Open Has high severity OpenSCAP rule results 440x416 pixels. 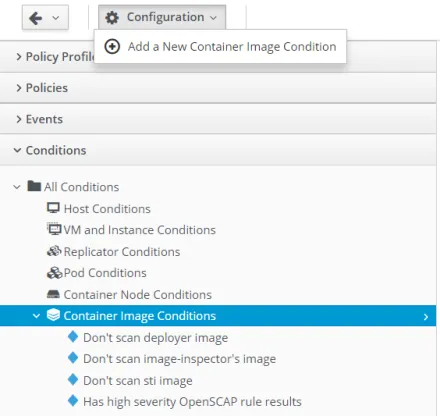192,402
